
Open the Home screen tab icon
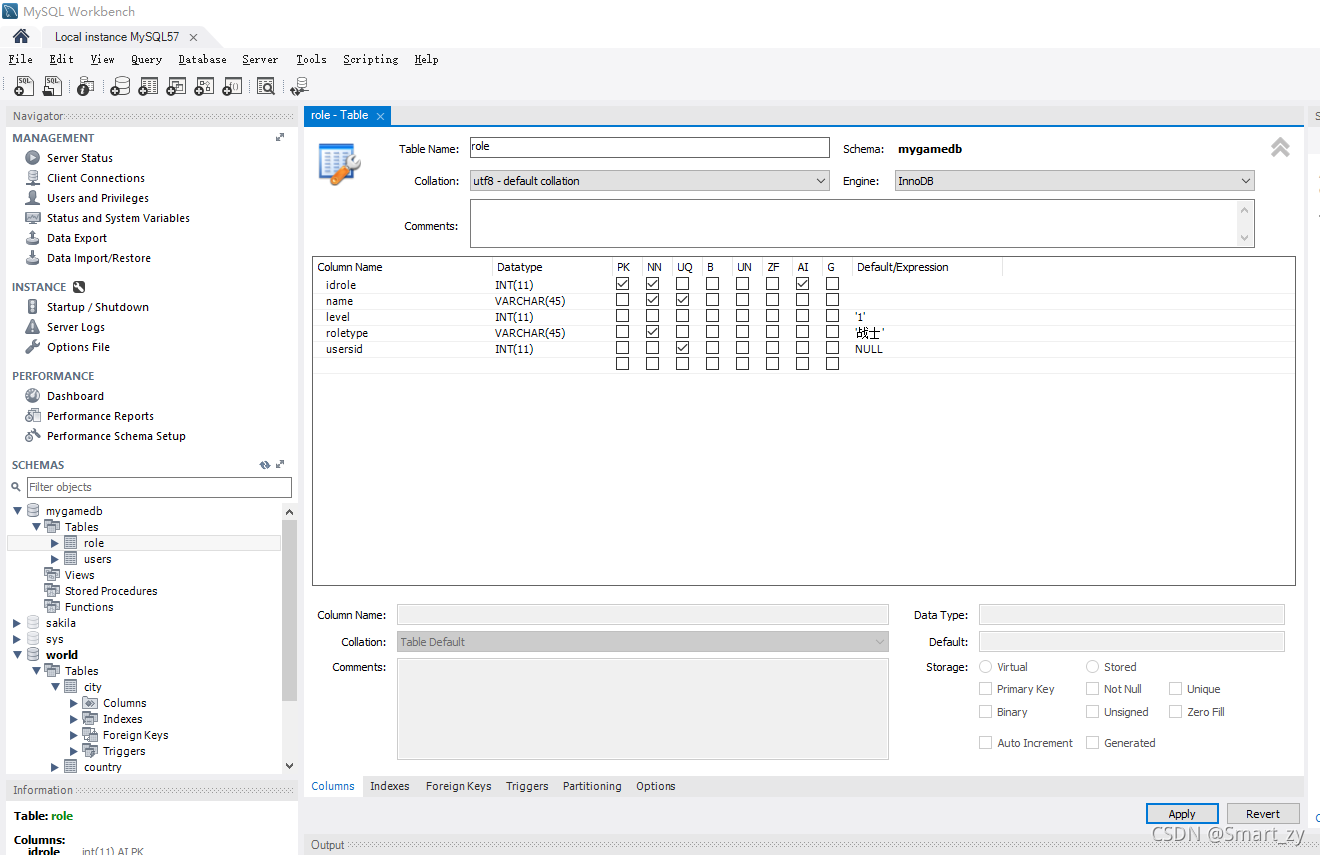(x=21, y=36)
